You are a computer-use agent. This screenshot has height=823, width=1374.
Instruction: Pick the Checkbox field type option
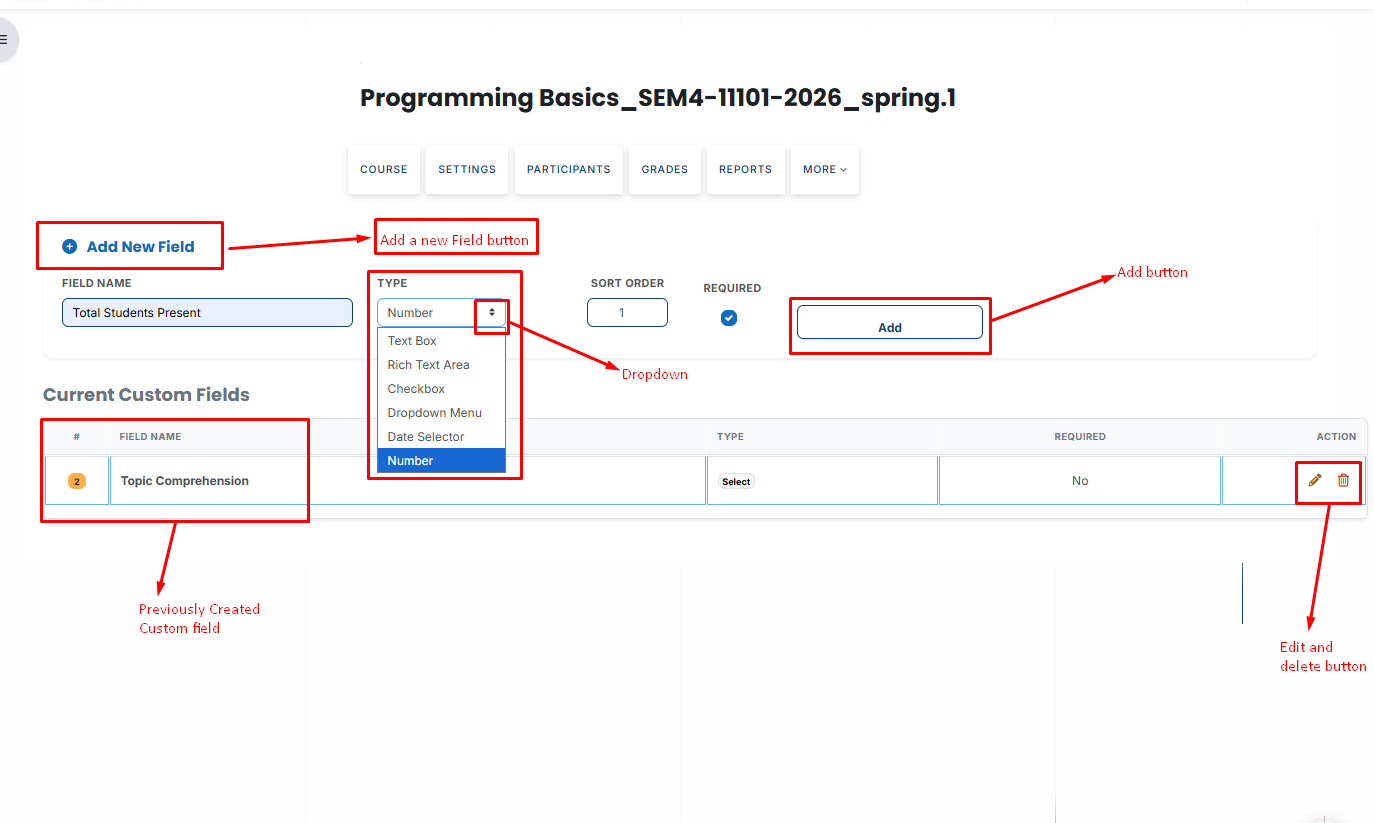click(441, 389)
